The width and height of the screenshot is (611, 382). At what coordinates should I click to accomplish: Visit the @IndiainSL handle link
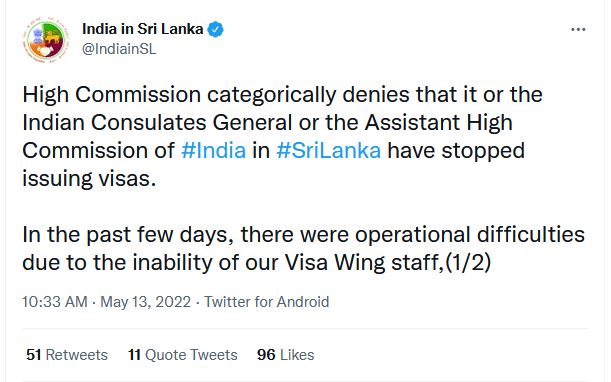[119, 49]
